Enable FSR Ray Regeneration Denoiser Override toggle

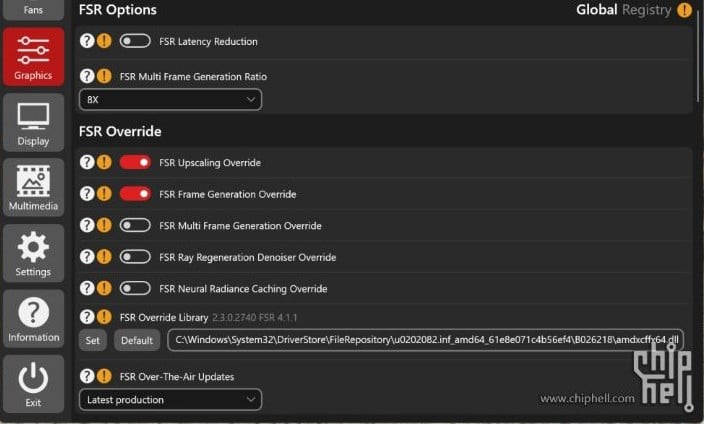135,256
